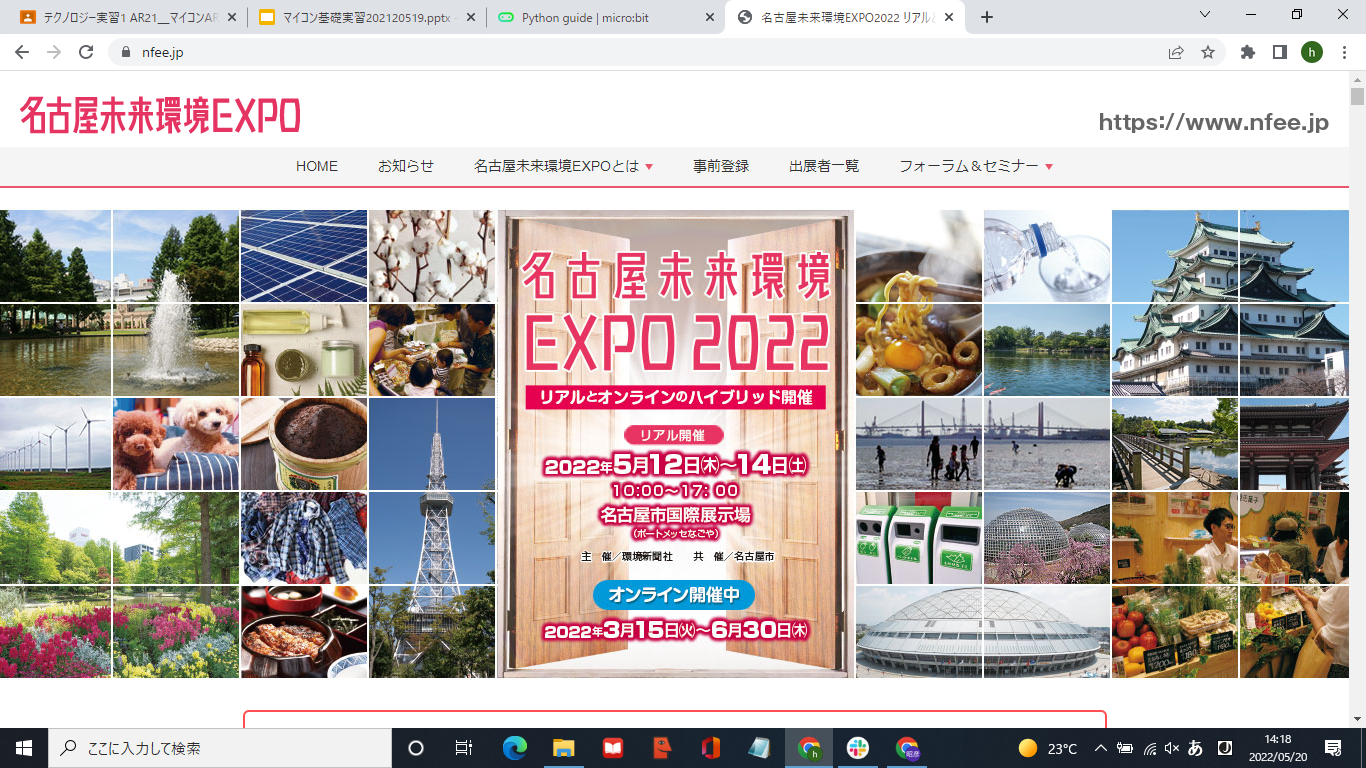Switch to the マイコン基礎実習 pptx tab
1366x768 pixels.
[367, 17]
